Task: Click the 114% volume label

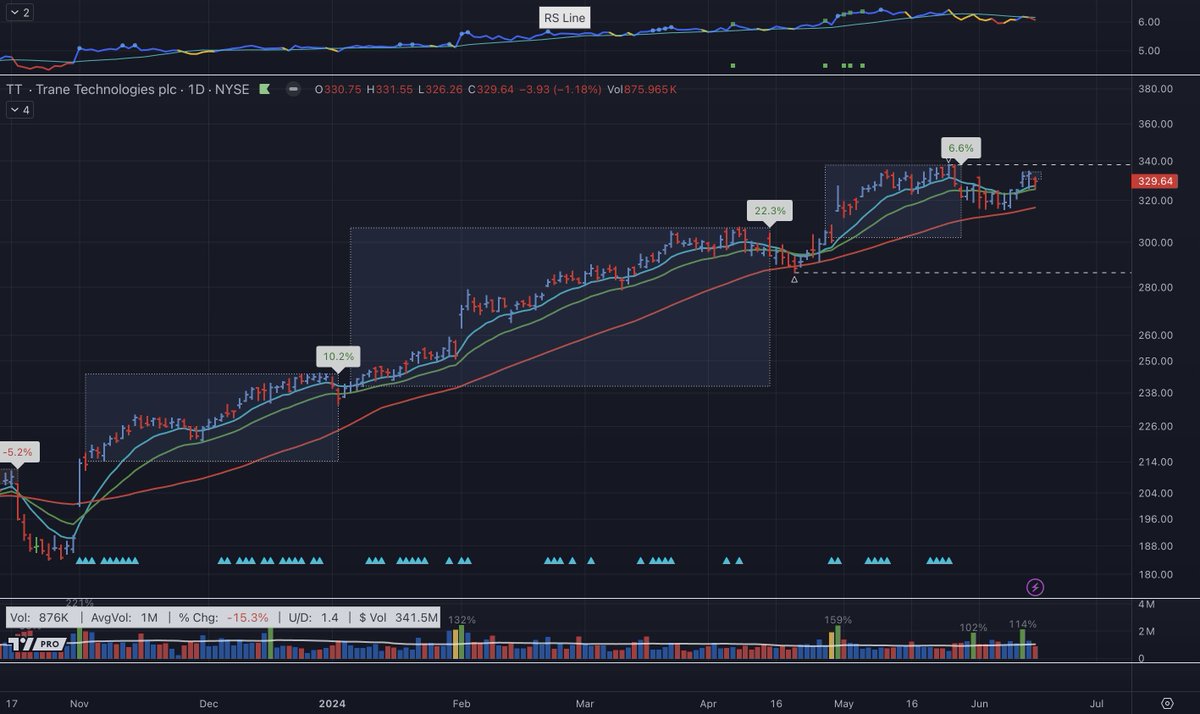Action: 1023,624
